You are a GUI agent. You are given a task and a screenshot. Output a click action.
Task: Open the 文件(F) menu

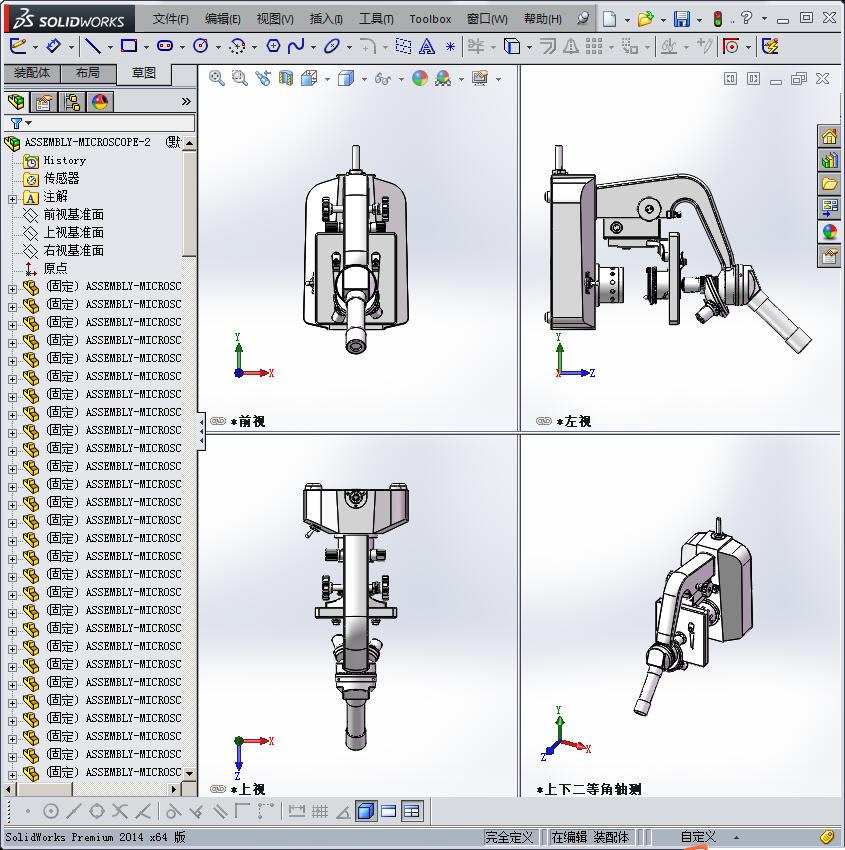tap(170, 19)
